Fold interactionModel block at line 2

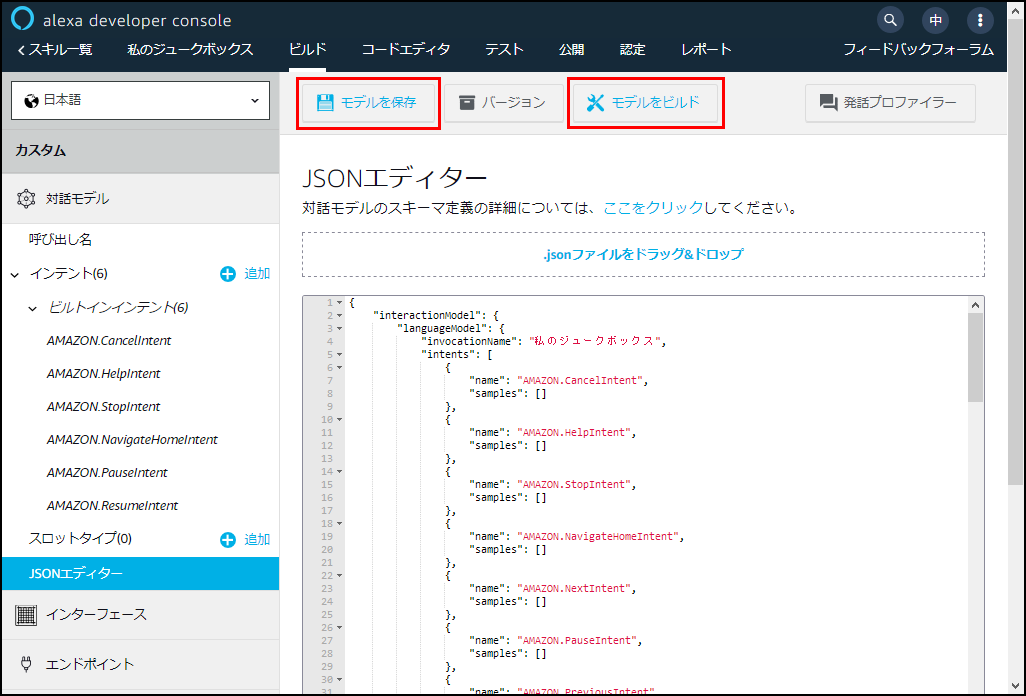pyautogui.click(x=340, y=316)
